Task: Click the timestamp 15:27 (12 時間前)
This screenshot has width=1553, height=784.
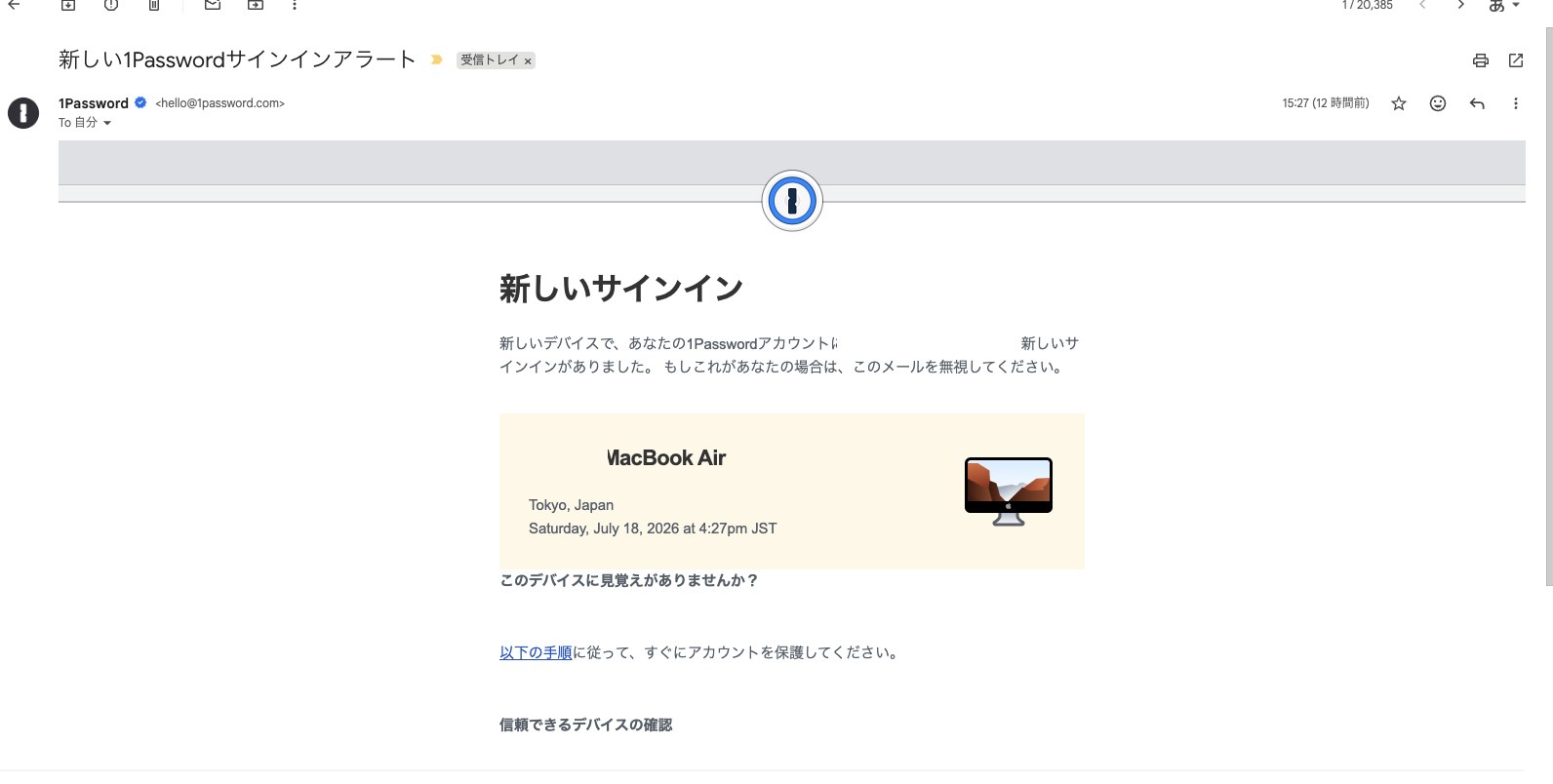Action: tap(1326, 103)
